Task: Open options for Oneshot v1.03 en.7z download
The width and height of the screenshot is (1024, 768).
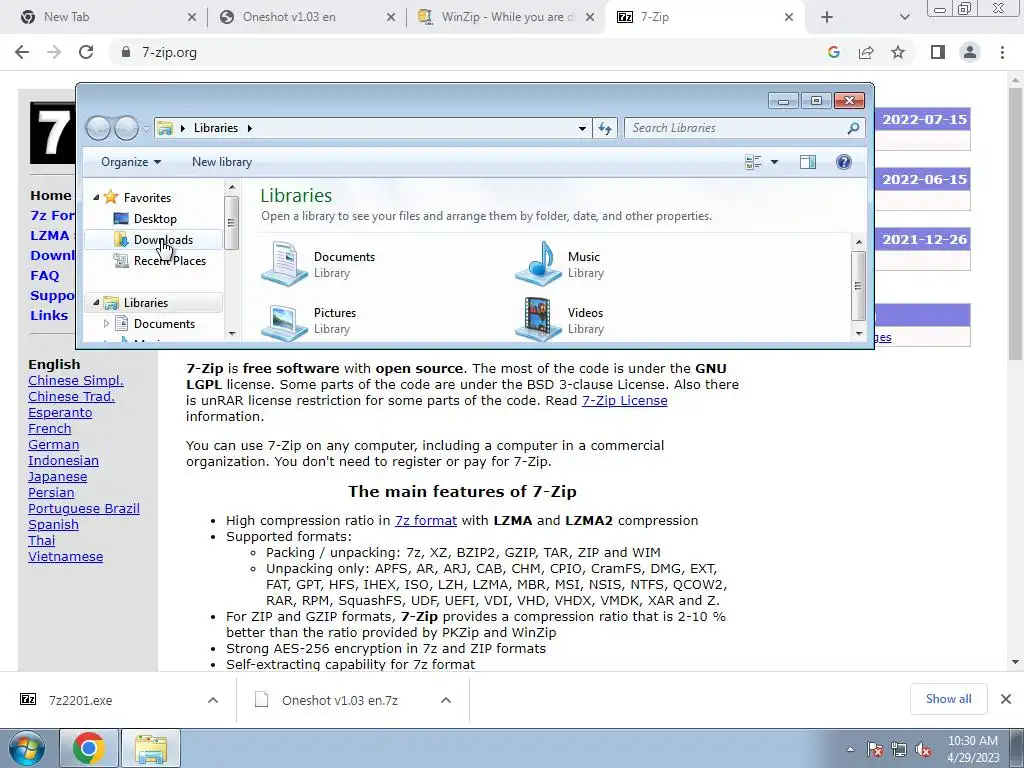Action: (446, 700)
